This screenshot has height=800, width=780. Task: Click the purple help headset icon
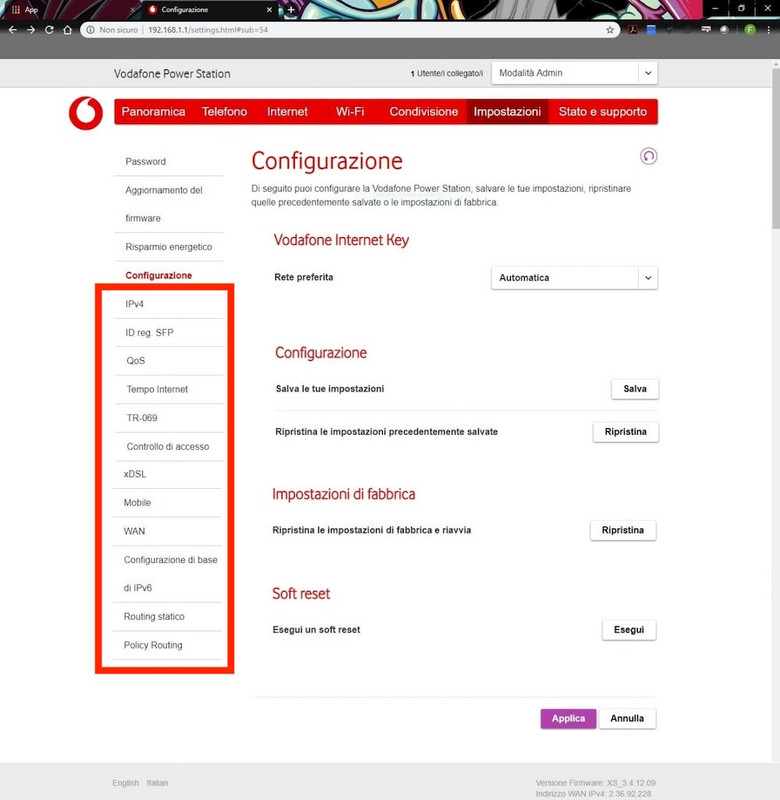click(648, 156)
